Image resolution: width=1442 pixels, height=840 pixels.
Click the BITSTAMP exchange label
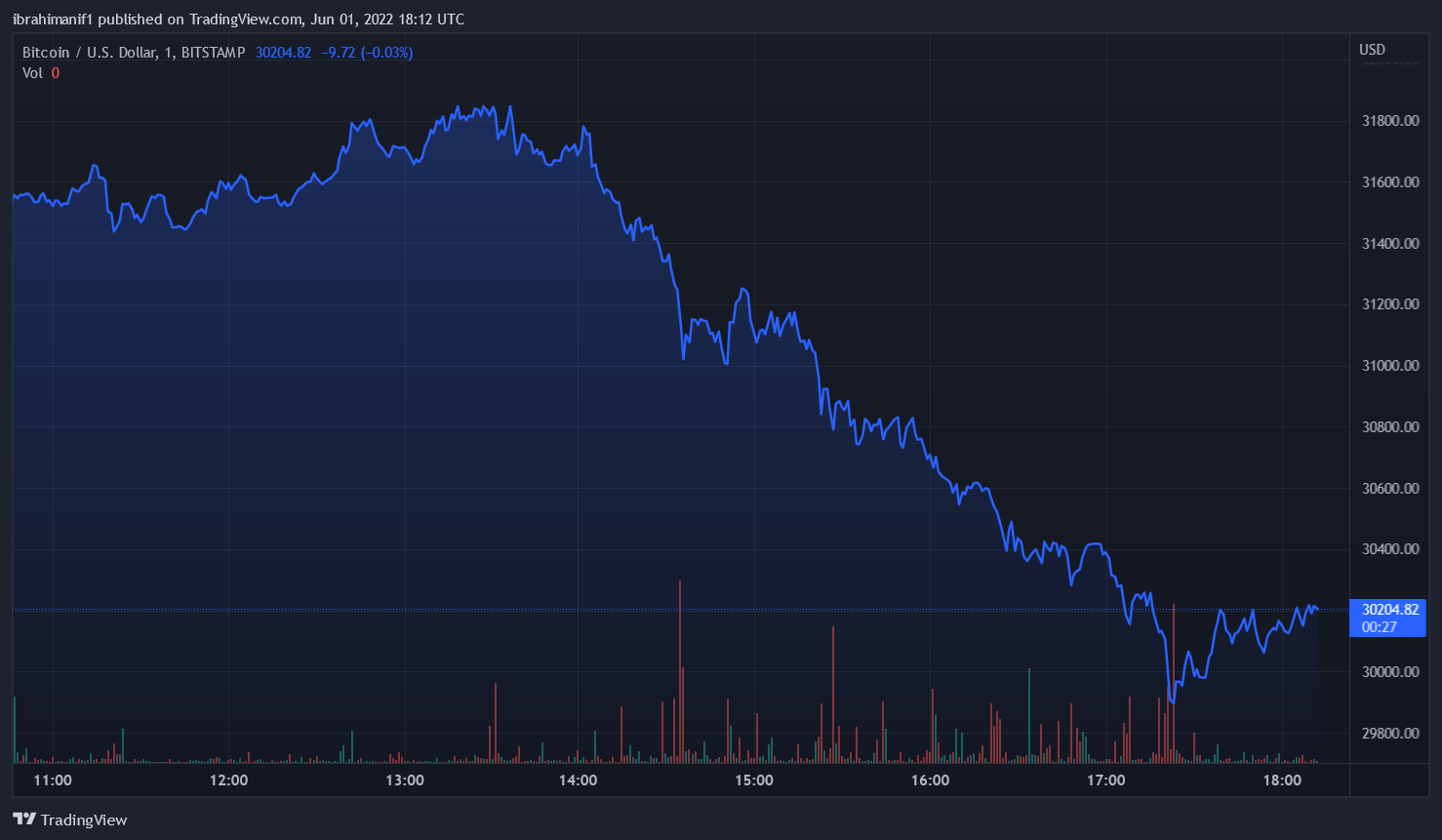click(213, 53)
